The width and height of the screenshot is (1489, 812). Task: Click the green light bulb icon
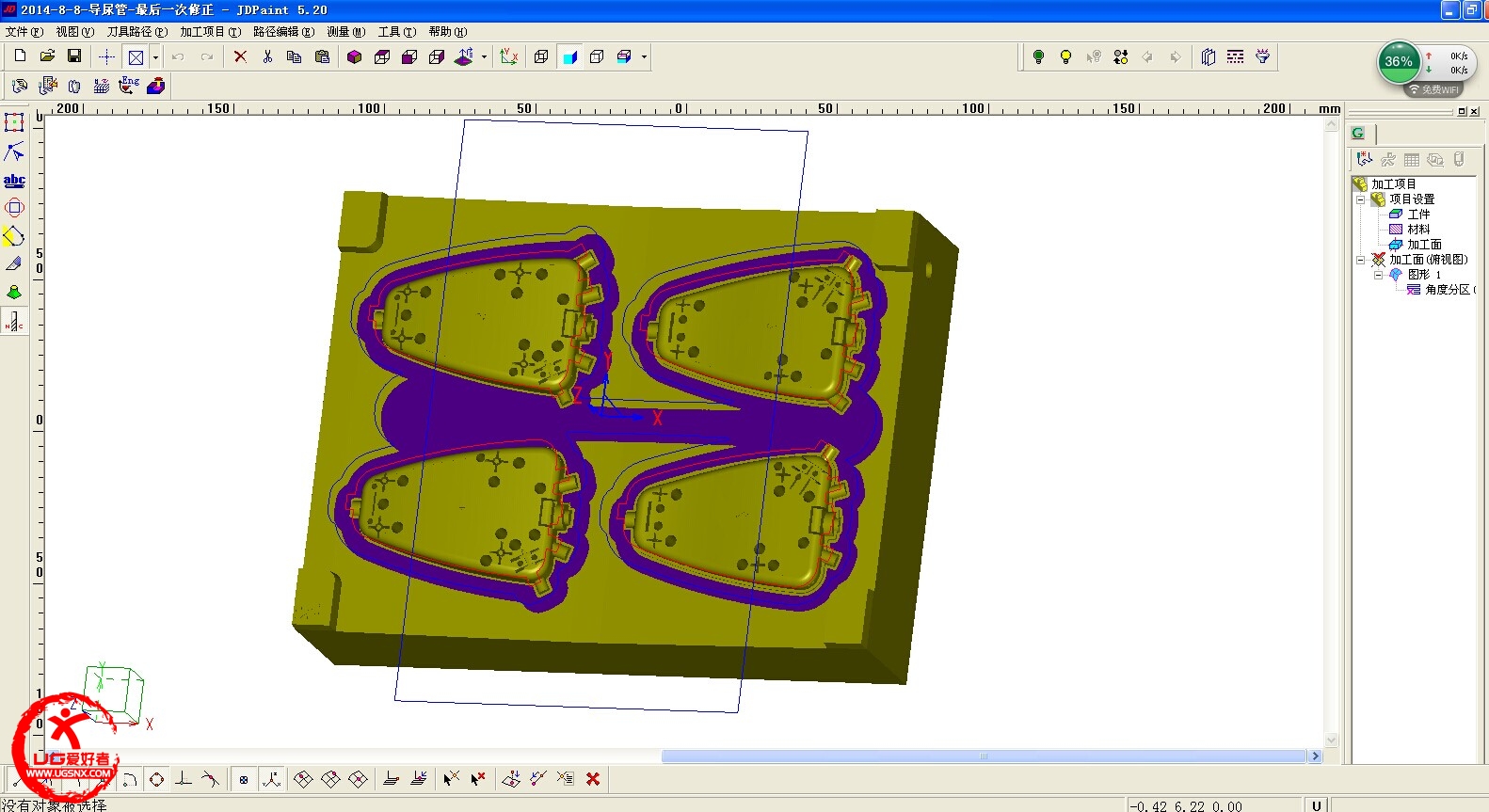coord(1038,56)
